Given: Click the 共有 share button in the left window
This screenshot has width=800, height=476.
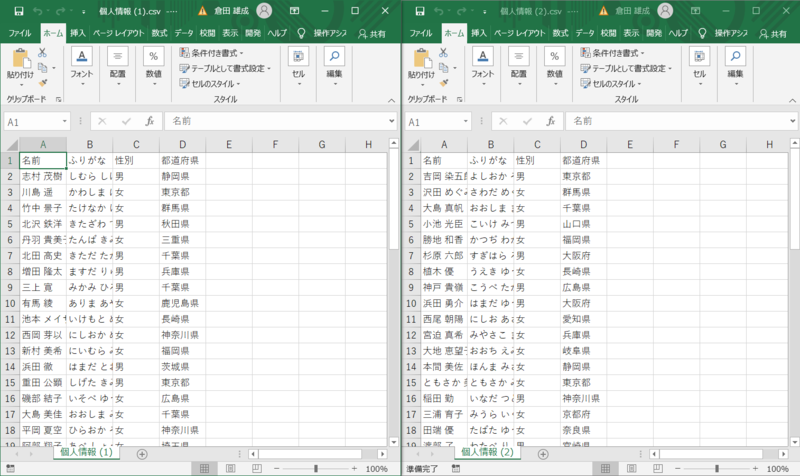Looking at the screenshot, I should click(371, 34).
